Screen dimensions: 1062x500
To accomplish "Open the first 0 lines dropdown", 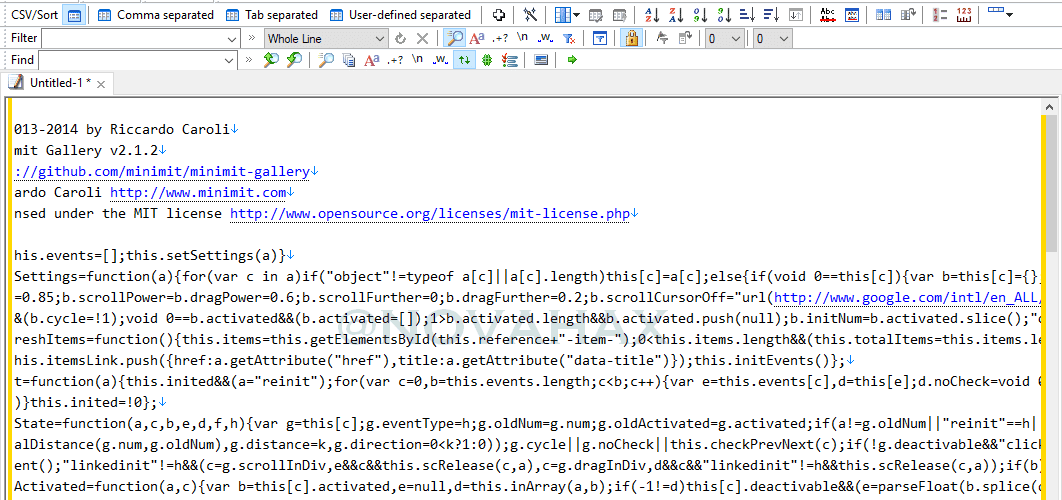I will click(x=723, y=39).
